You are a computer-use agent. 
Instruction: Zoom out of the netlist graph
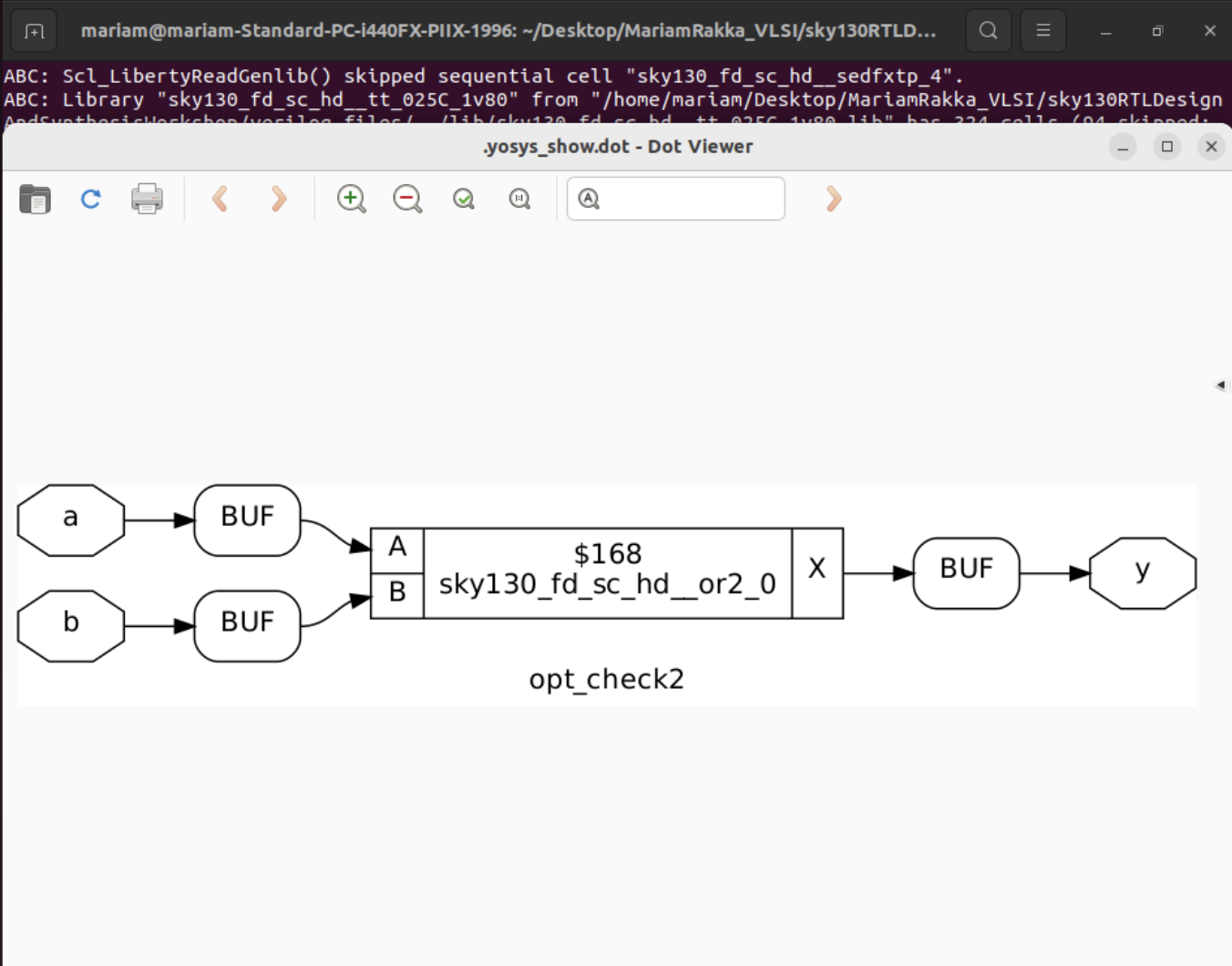point(407,199)
